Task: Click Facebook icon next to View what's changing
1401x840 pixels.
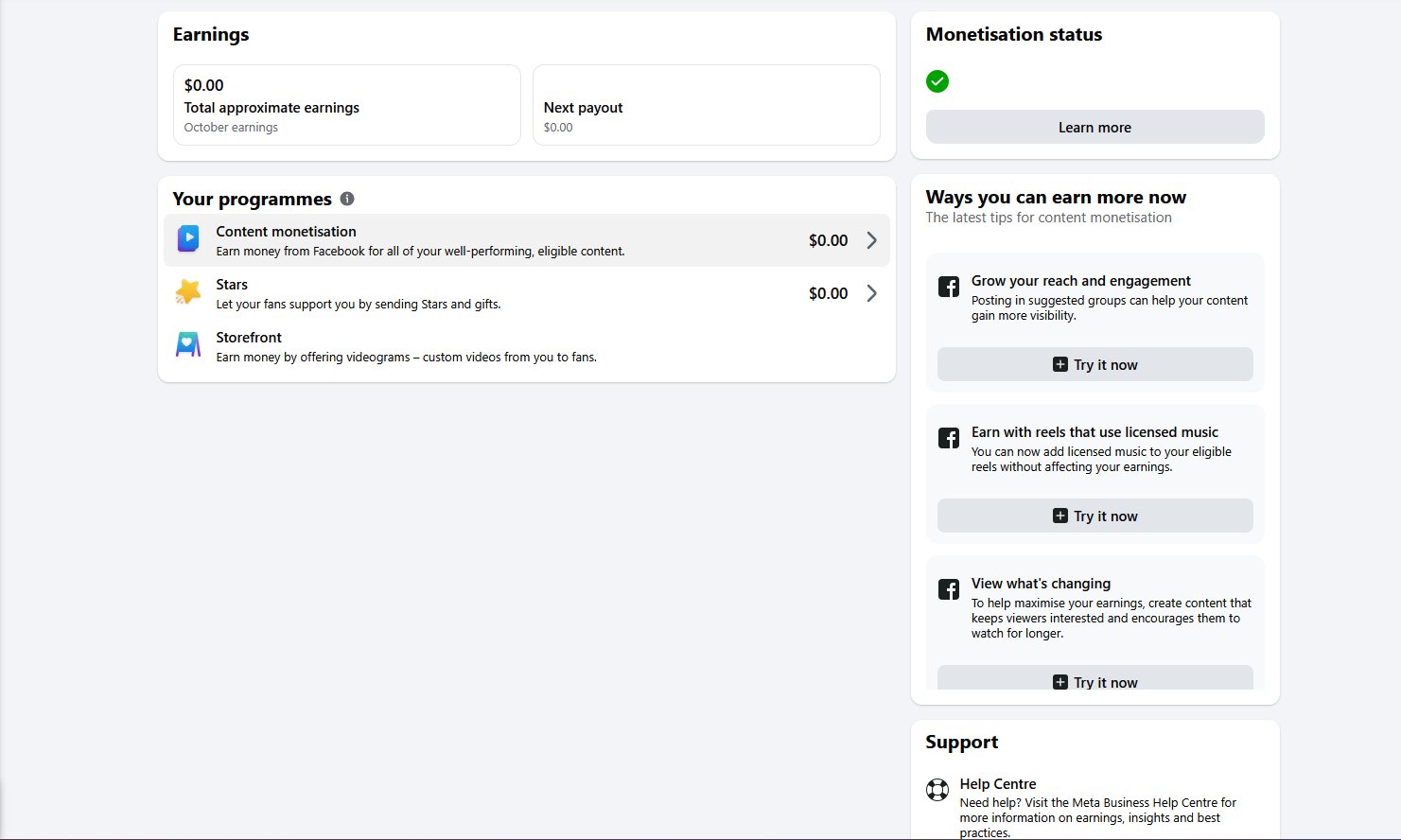Action: pyautogui.click(x=949, y=589)
